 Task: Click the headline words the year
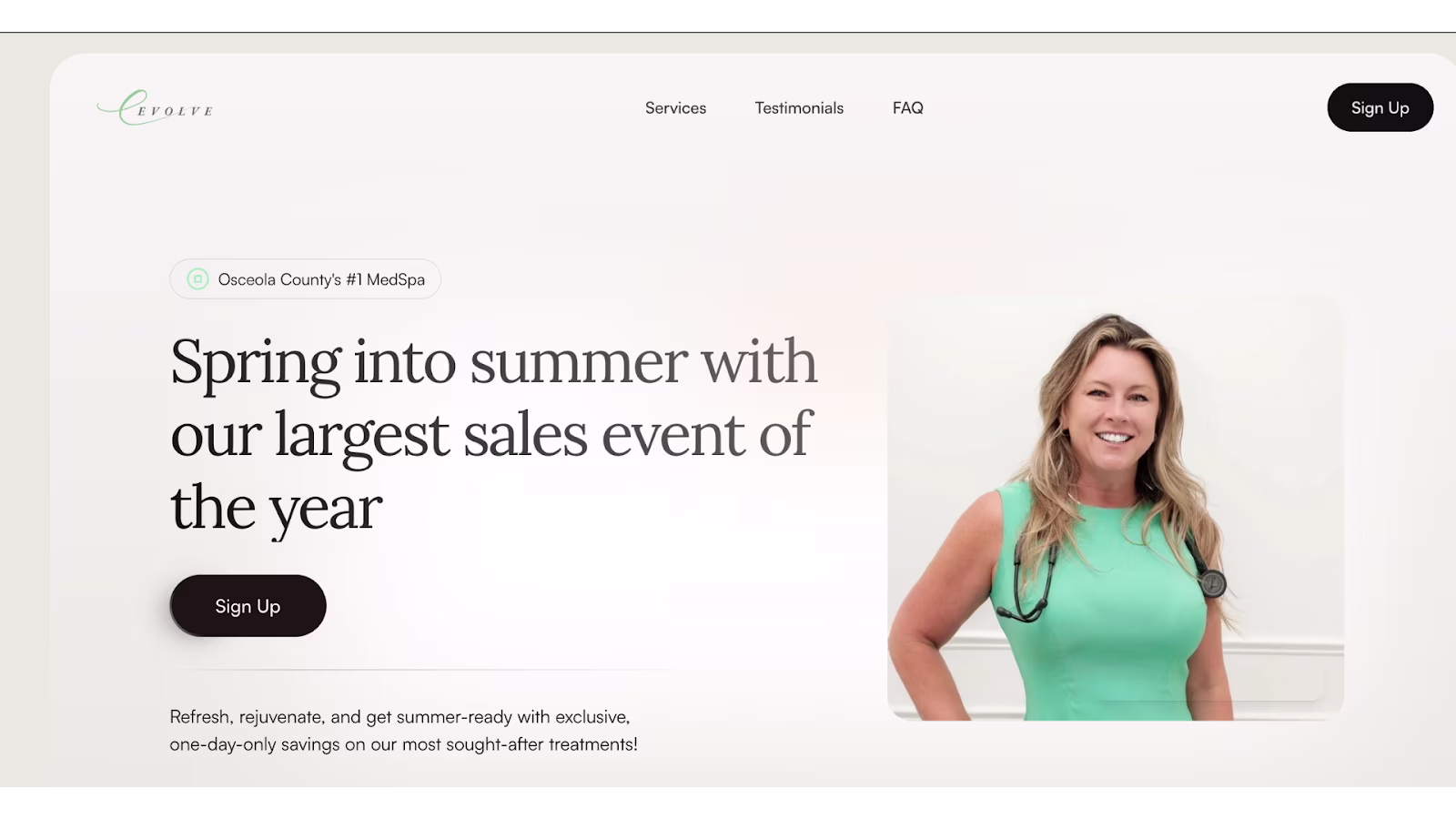click(x=276, y=508)
